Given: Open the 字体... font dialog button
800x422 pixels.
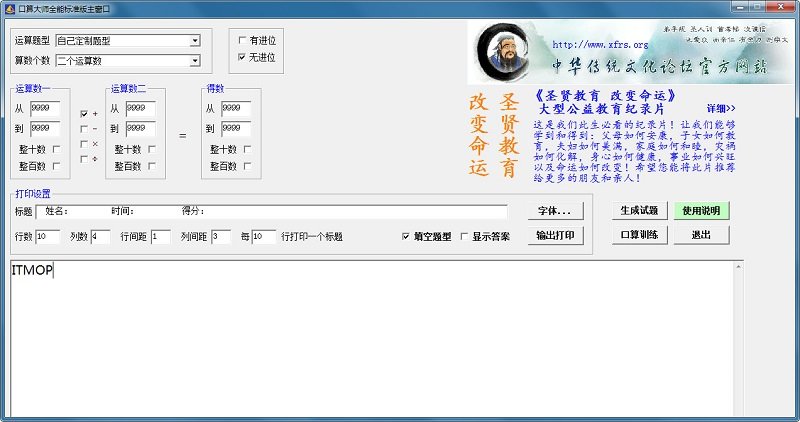Looking at the screenshot, I should 555,211.
